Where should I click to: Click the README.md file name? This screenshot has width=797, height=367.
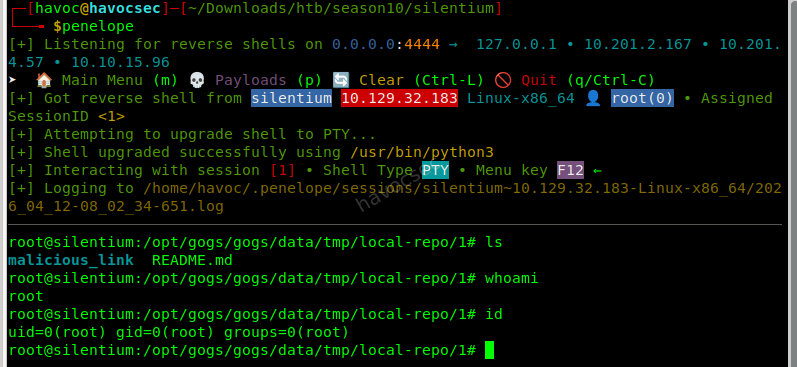(x=192, y=260)
